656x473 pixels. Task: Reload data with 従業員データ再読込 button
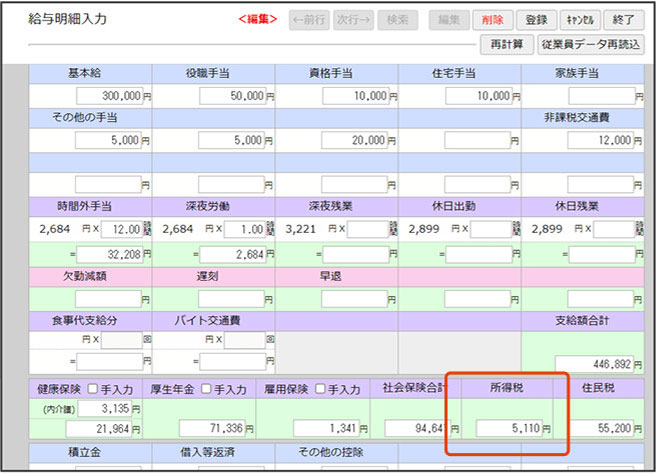[x=590, y=45]
